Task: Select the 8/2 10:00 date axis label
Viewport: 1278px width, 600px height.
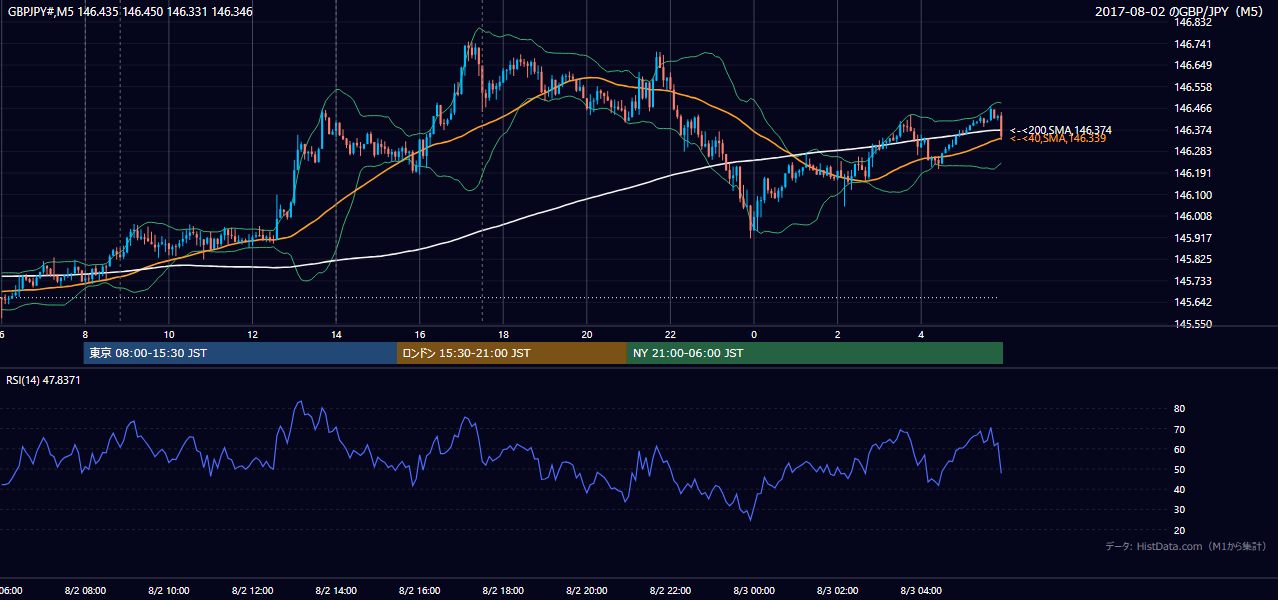Action: point(168,591)
